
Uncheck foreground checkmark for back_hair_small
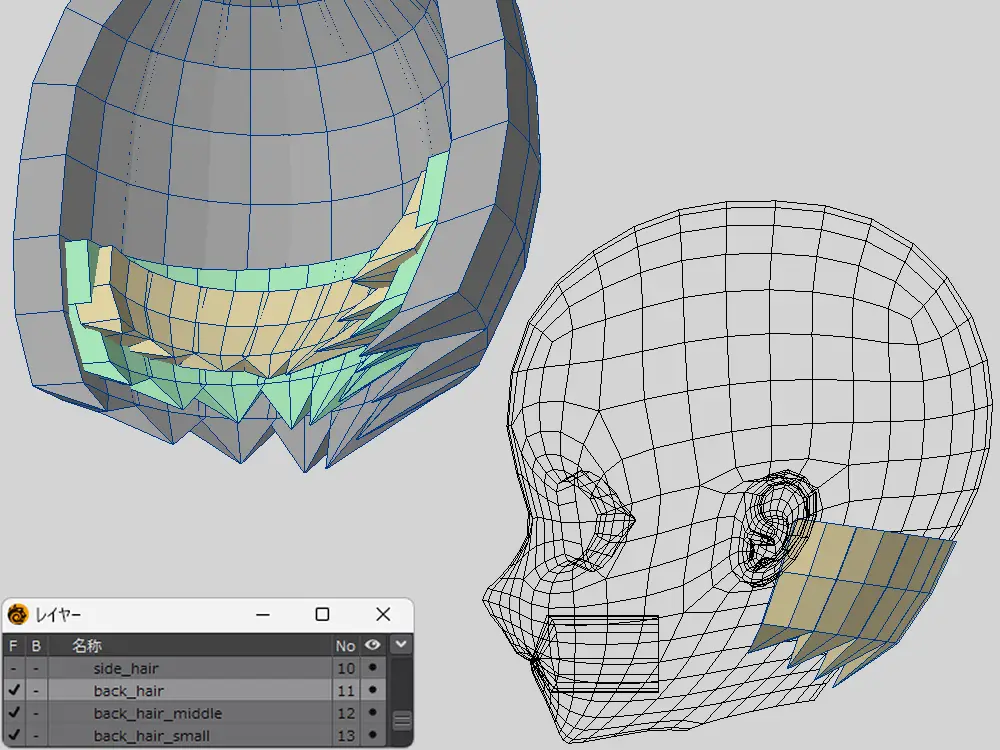13,737
